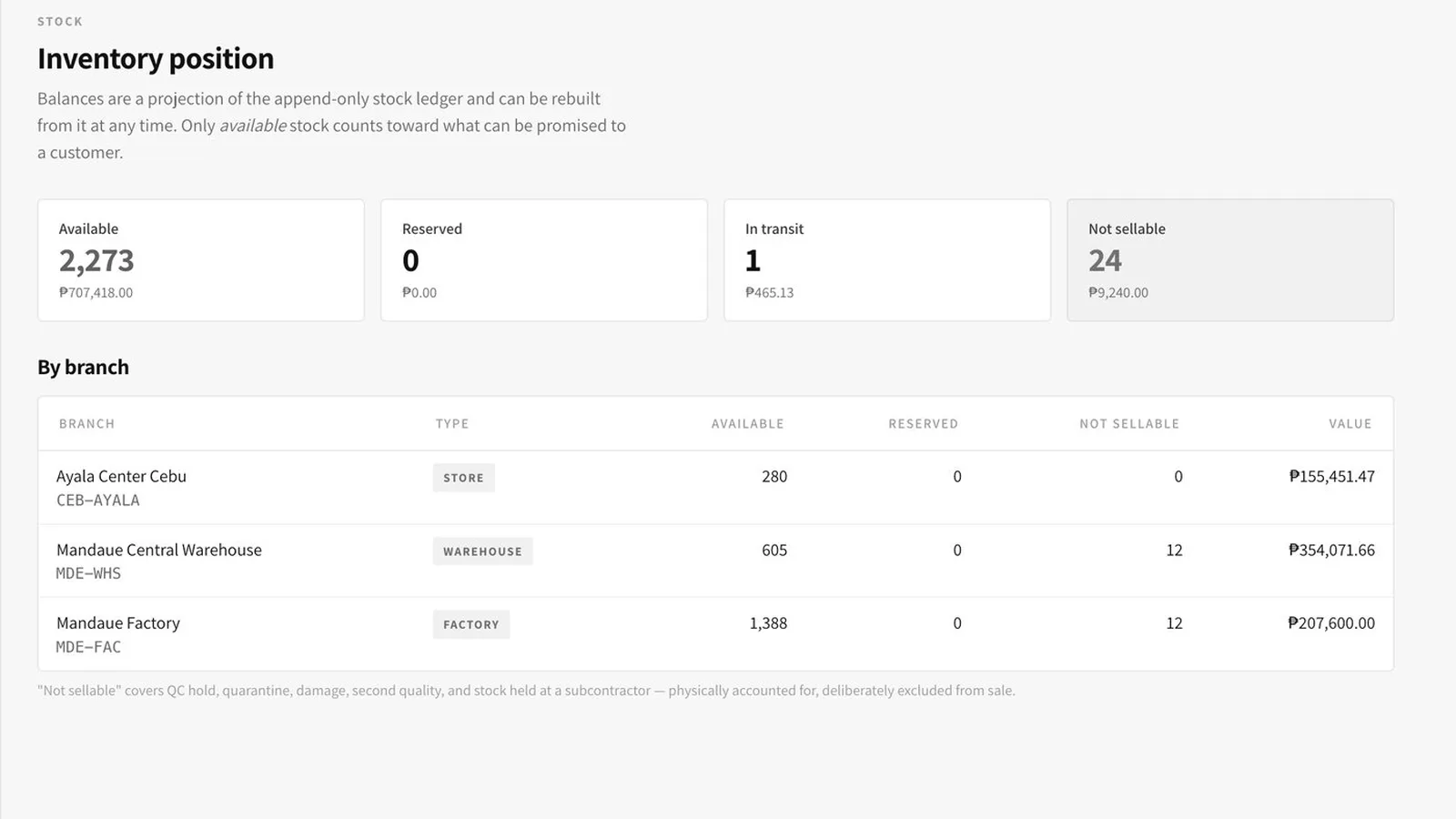This screenshot has height=819, width=1456.
Task: Click the CEB-AYALA branch code
Action: (98, 500)
